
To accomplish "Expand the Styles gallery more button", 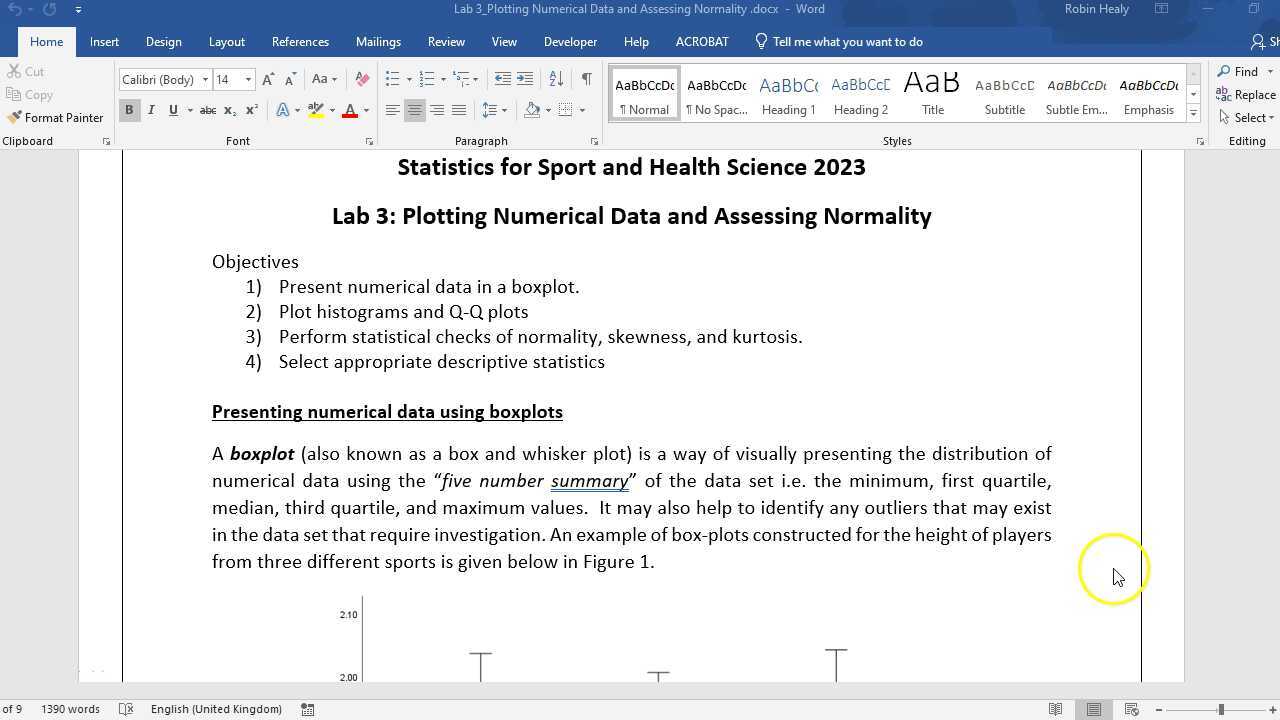I will [x=1193, y=114].
